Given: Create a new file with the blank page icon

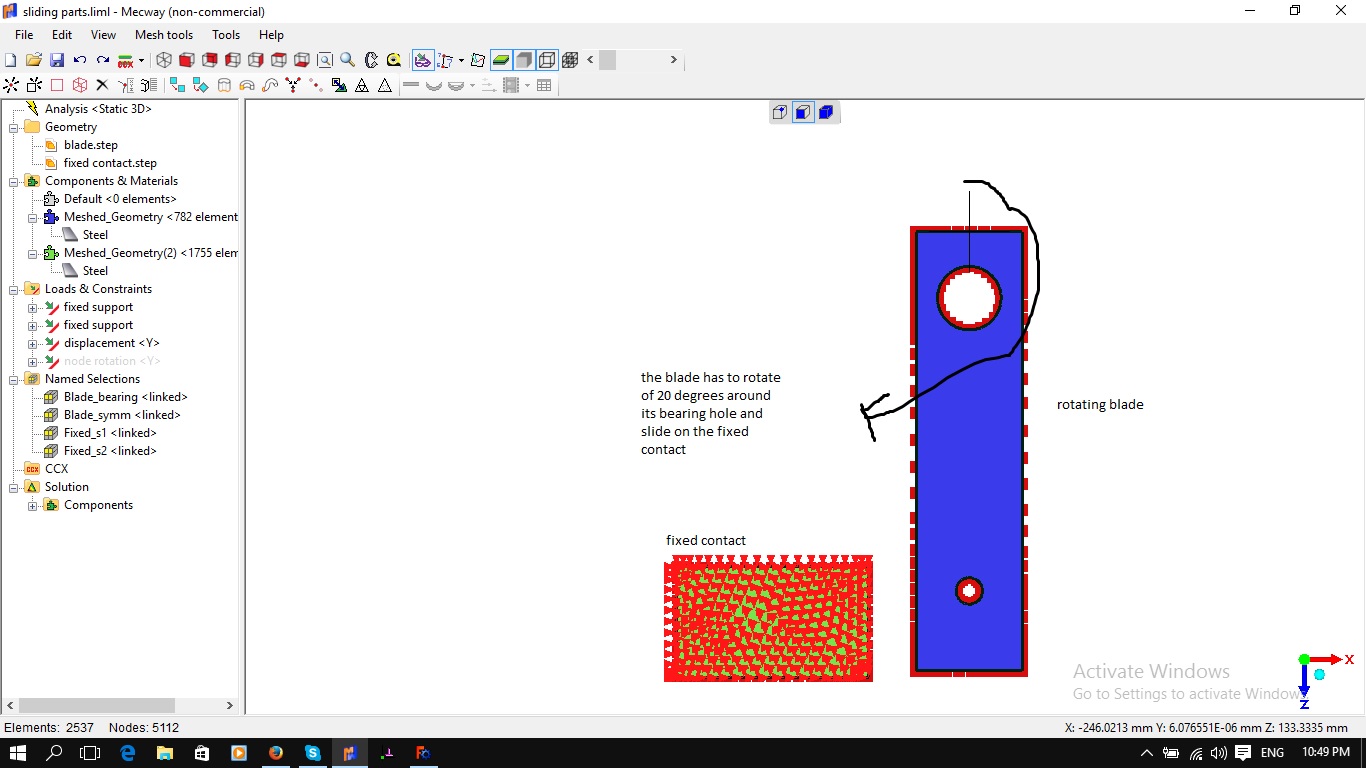Looking at the screenshot, I should 11,60.
